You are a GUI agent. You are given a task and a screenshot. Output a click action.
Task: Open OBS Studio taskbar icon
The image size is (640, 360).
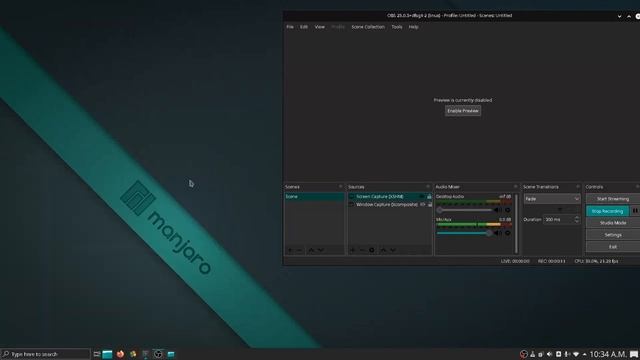pyautogui.click(x=158, y=354)
